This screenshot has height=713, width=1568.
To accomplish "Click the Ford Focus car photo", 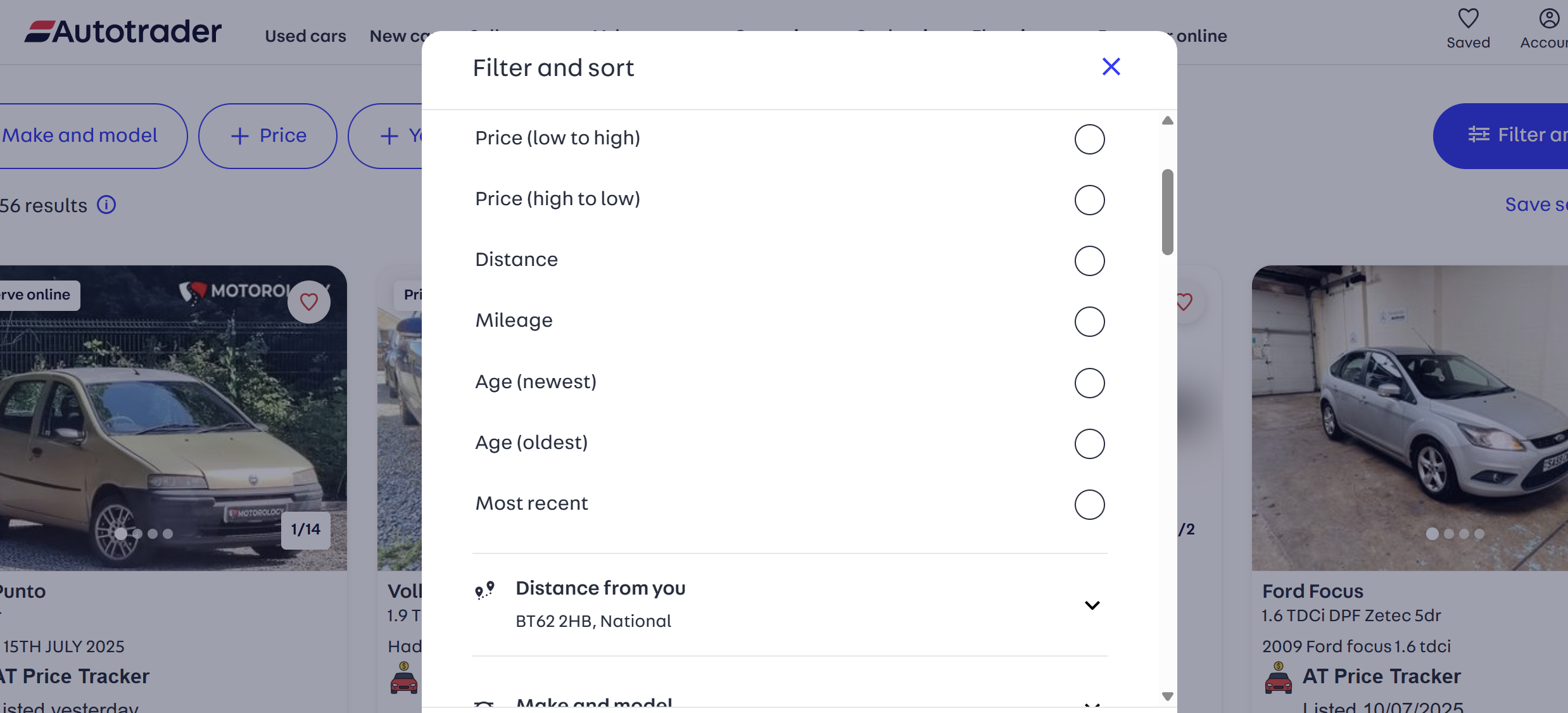I will pos(1409,418).
